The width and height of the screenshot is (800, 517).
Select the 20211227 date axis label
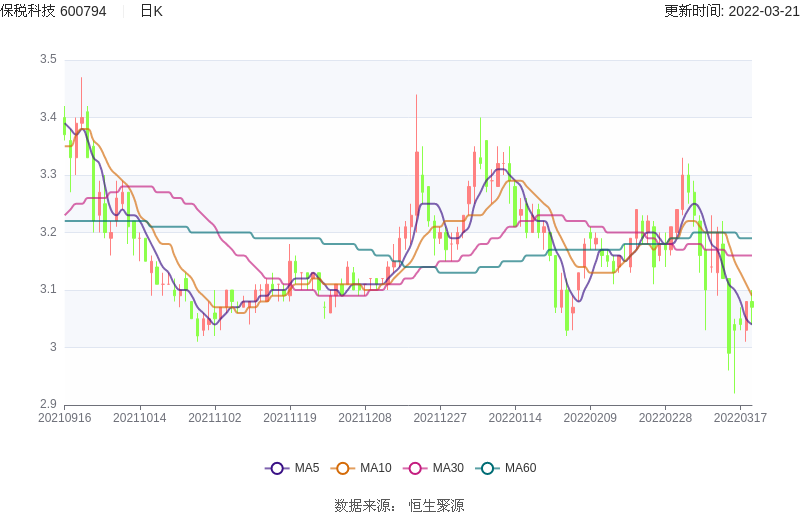(439, 418)
